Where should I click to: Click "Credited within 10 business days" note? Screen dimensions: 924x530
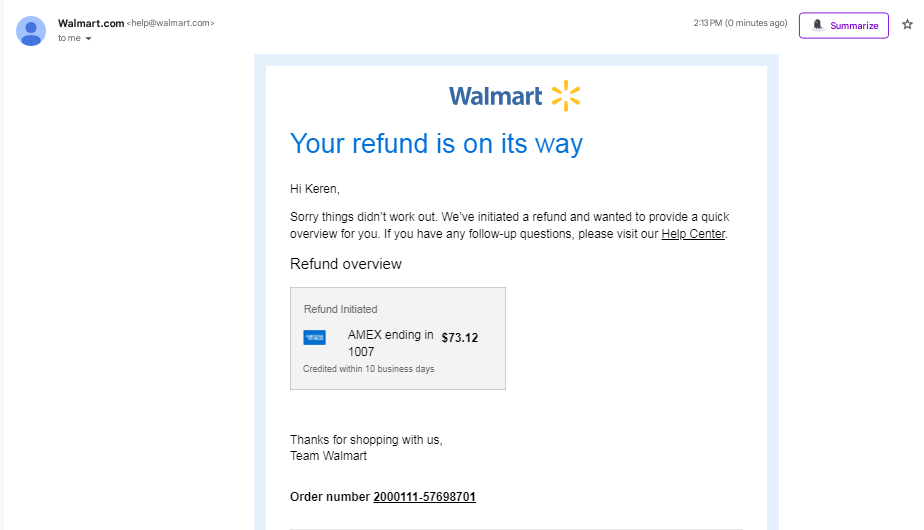tap(368, 369)
